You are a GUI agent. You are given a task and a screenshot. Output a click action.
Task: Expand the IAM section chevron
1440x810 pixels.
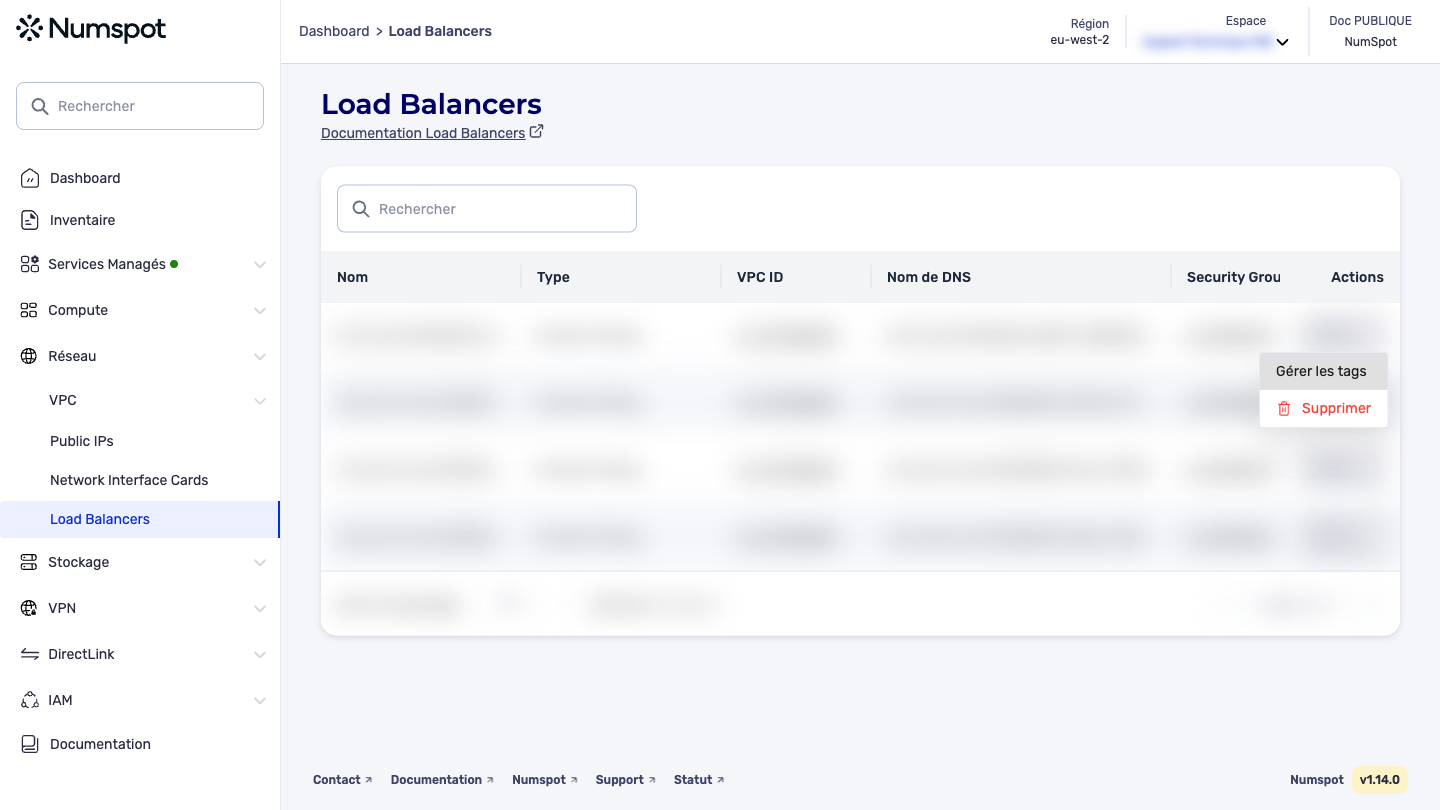(260, 701)
